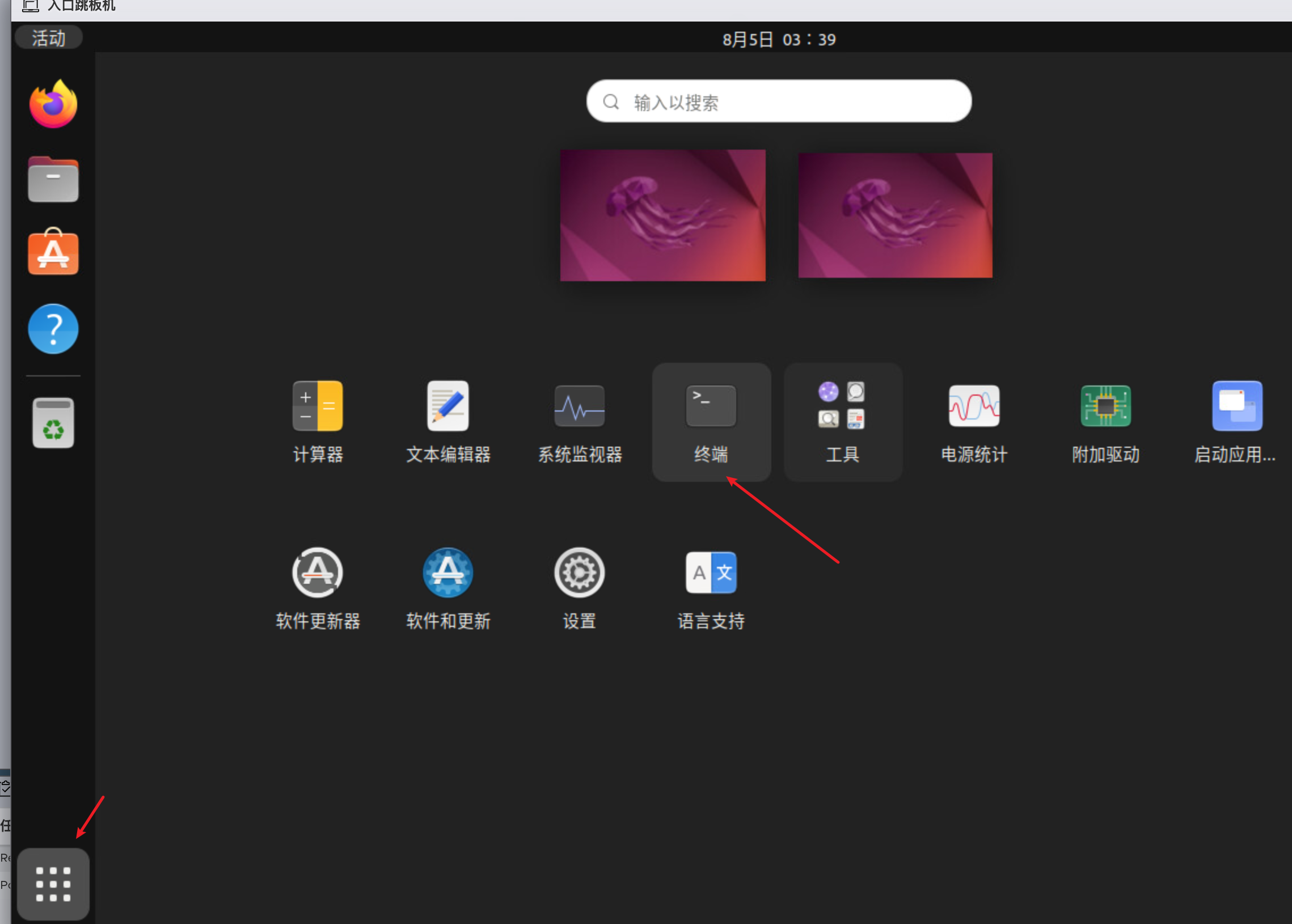
Task: Open Power Statistics (电源统计)
Action: click(x=974, y=422)
